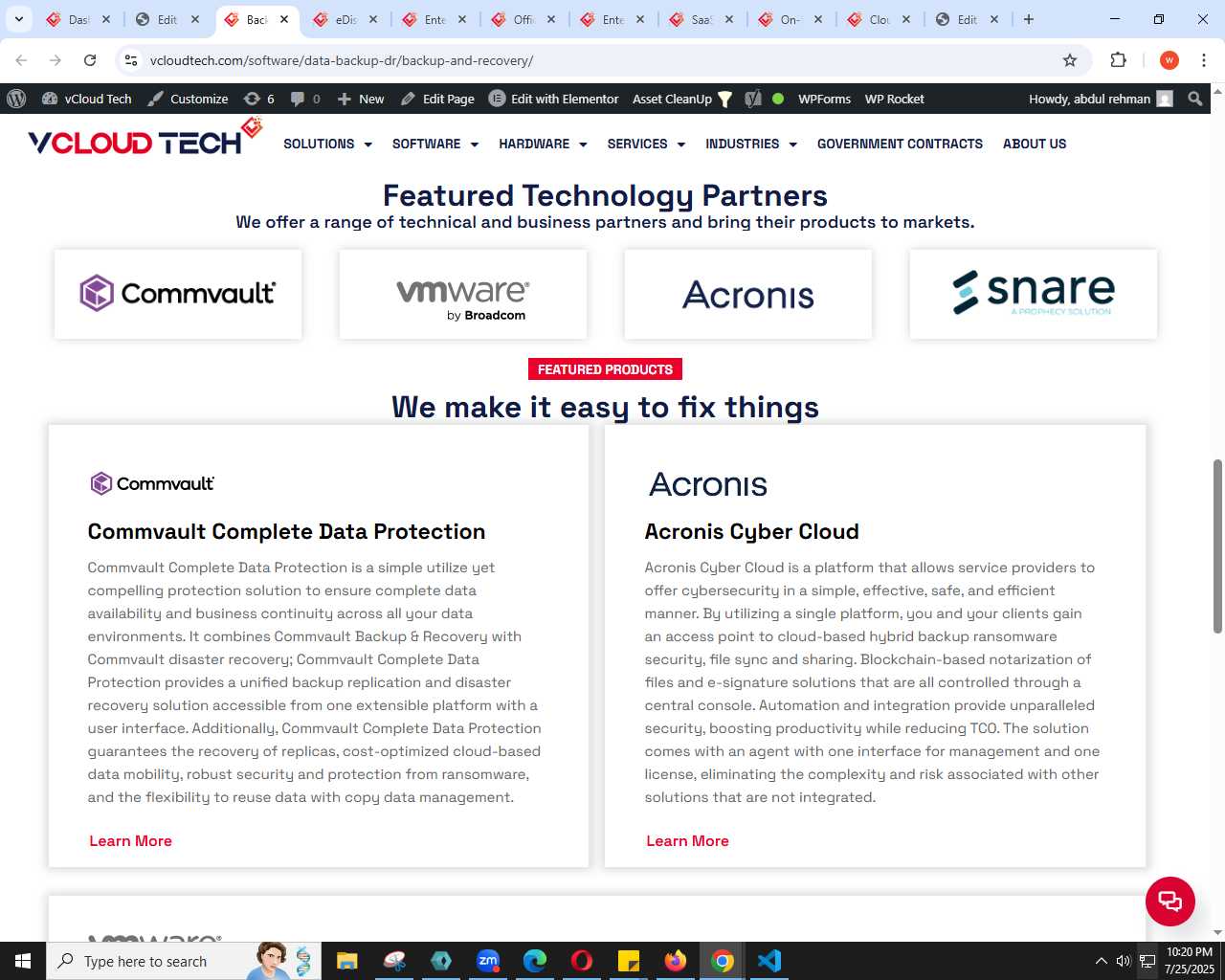Open the WordPress logo menu
This screenshot has width=1225, height=980.
[x=16, y=99]
